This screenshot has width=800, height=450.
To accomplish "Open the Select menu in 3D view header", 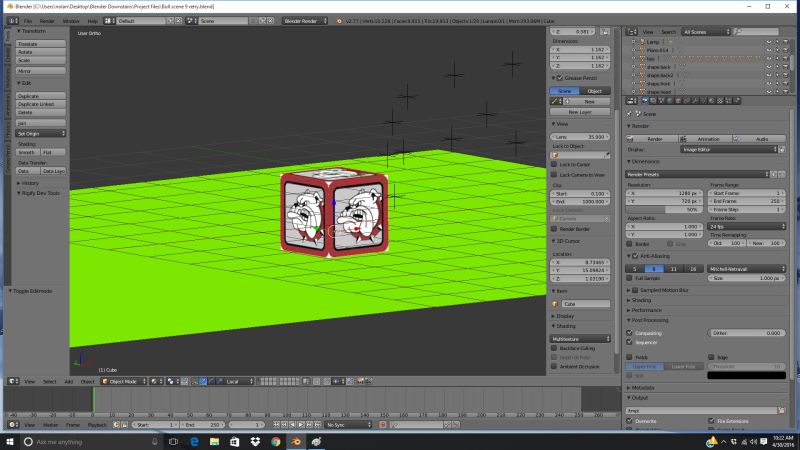I will pyautogui.click(x=49, y=382).
